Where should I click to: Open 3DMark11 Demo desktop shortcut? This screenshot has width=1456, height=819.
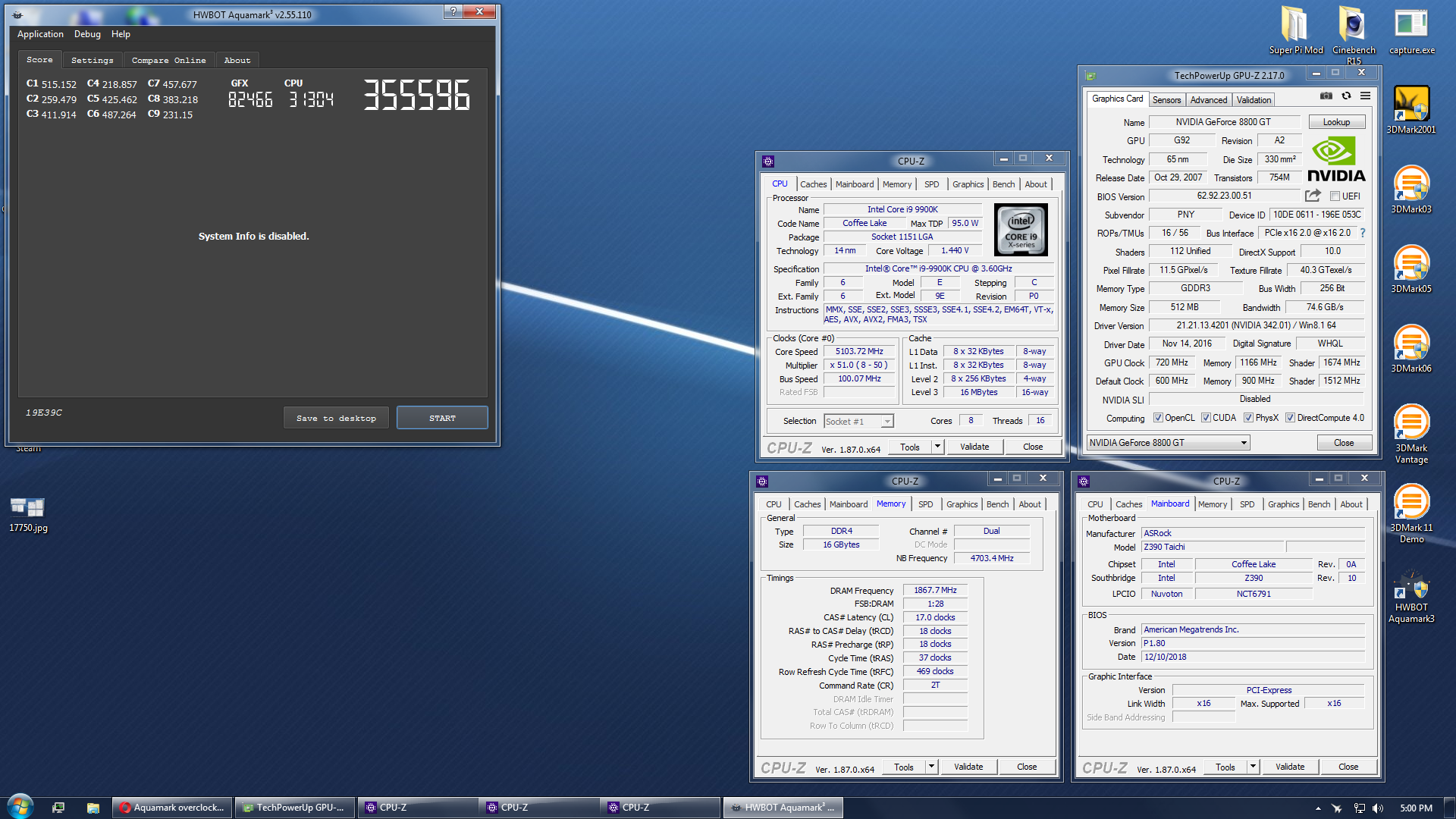(x=1411, y=513)
